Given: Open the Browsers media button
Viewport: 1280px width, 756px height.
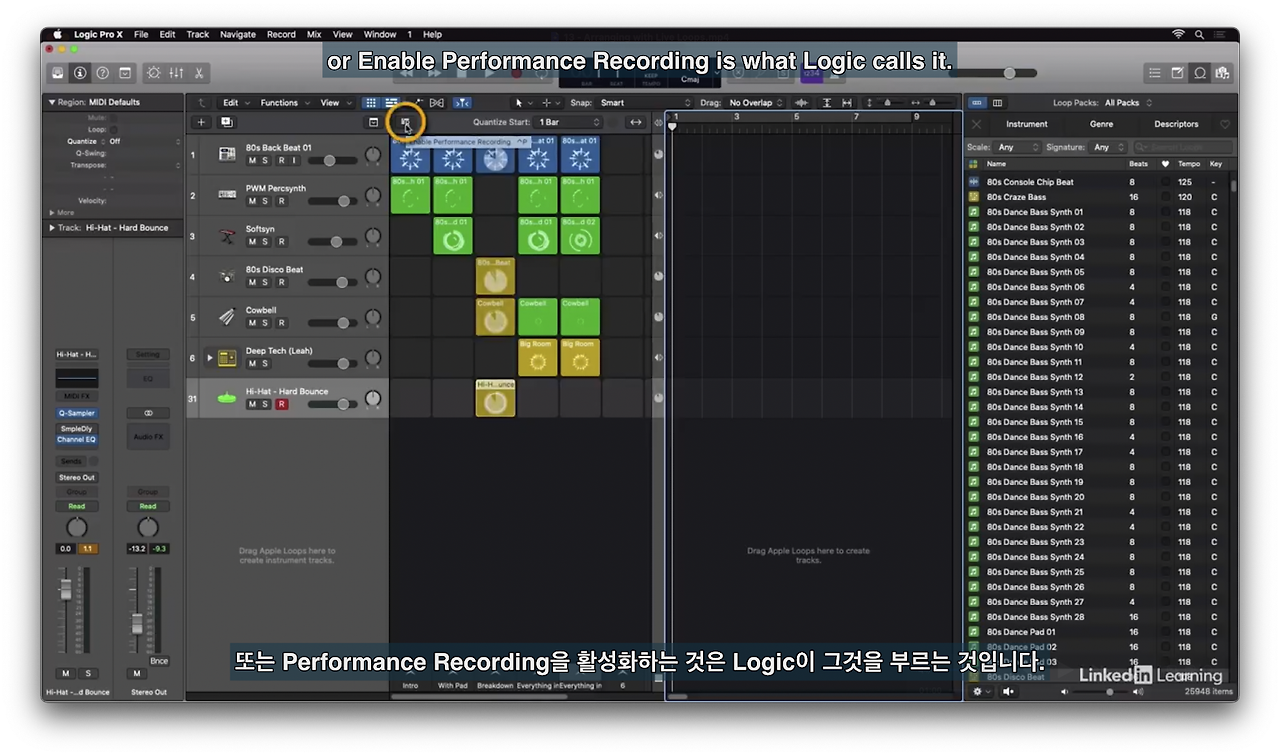Looking at the screenshot, I should 1221,73.
